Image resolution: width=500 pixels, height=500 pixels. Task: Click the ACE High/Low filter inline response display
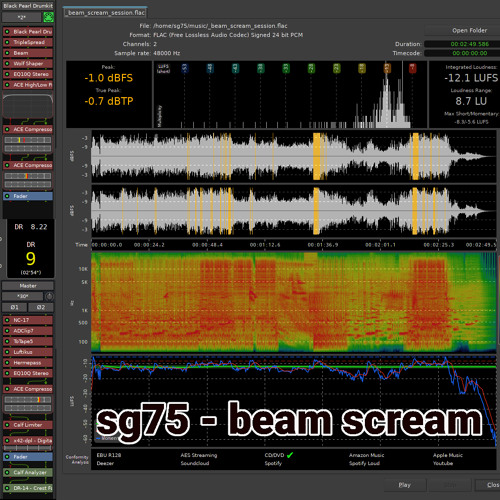tap(28, 106)
